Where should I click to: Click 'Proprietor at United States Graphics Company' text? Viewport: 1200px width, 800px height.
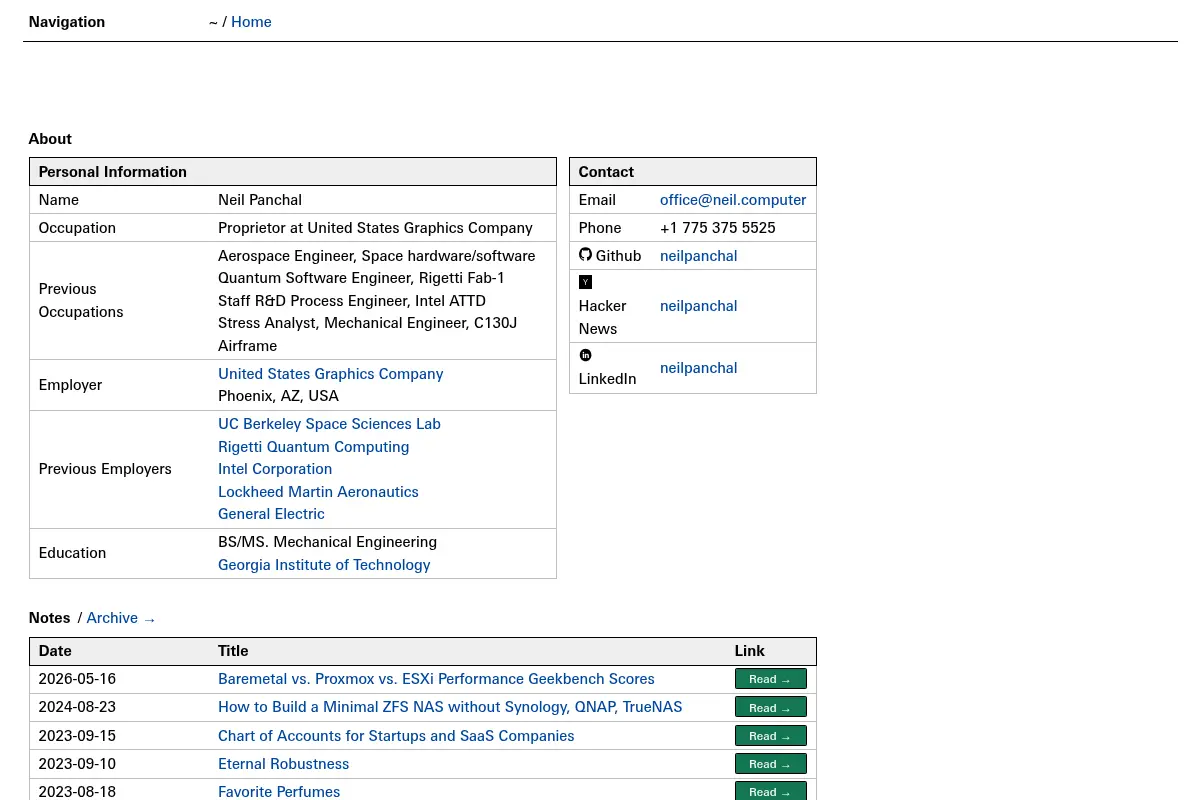[x=375, y=228]
